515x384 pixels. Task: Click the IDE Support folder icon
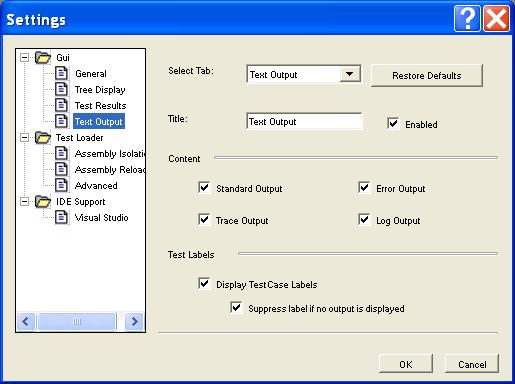43,201
